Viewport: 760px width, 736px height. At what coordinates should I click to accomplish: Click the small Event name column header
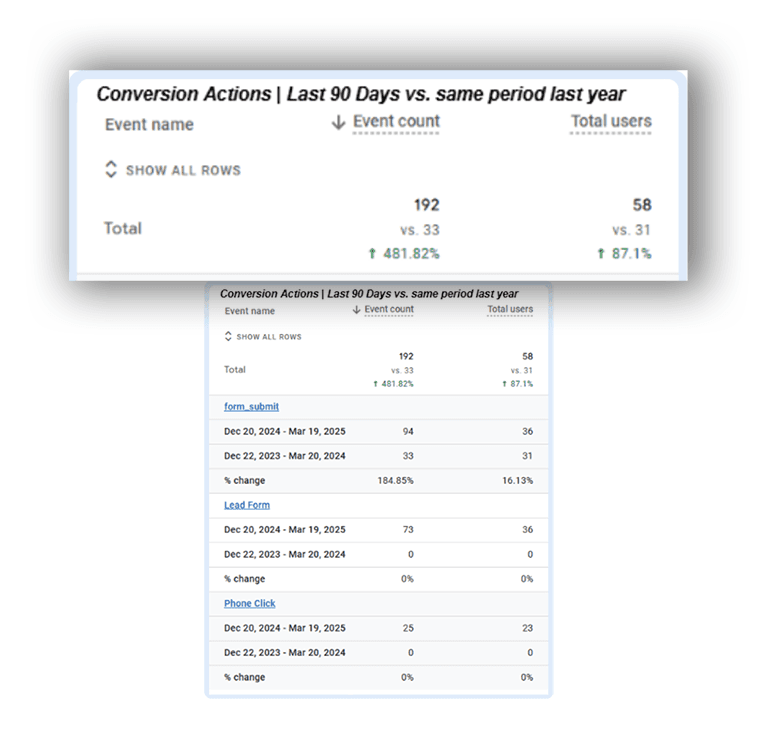click(x=250, y=311)
